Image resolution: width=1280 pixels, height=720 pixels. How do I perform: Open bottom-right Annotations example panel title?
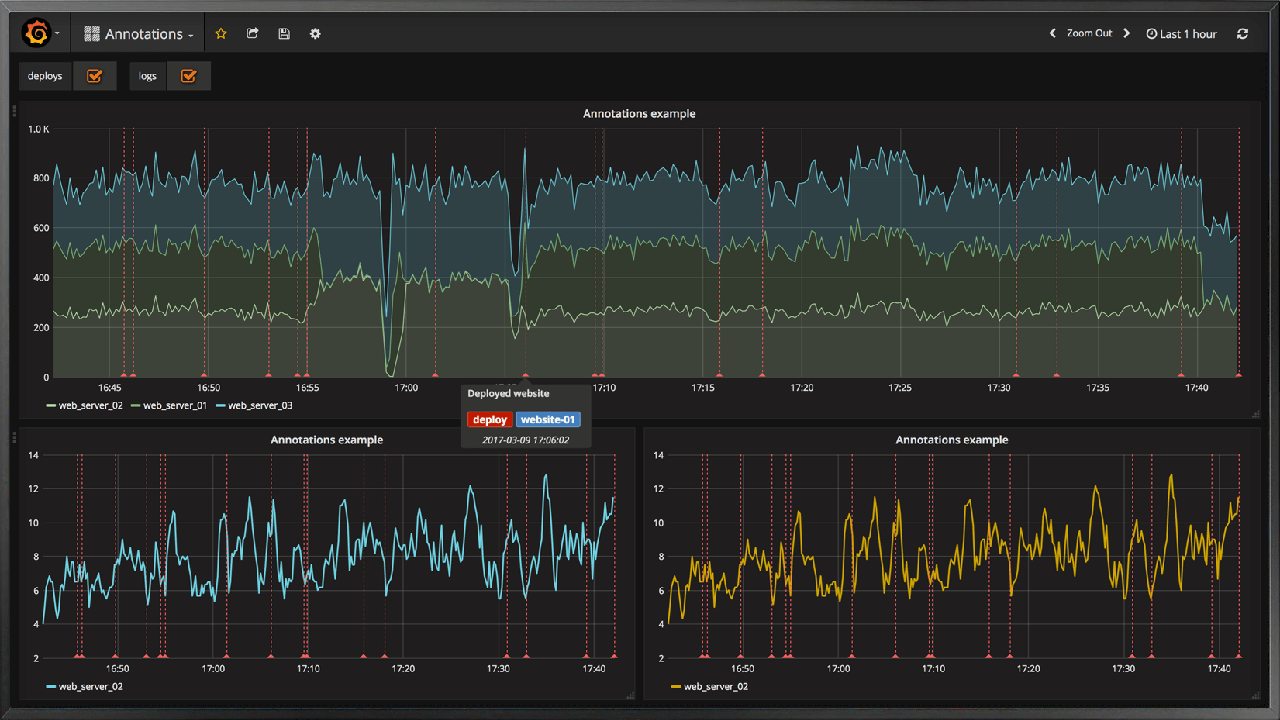click(x=951, y=440)
